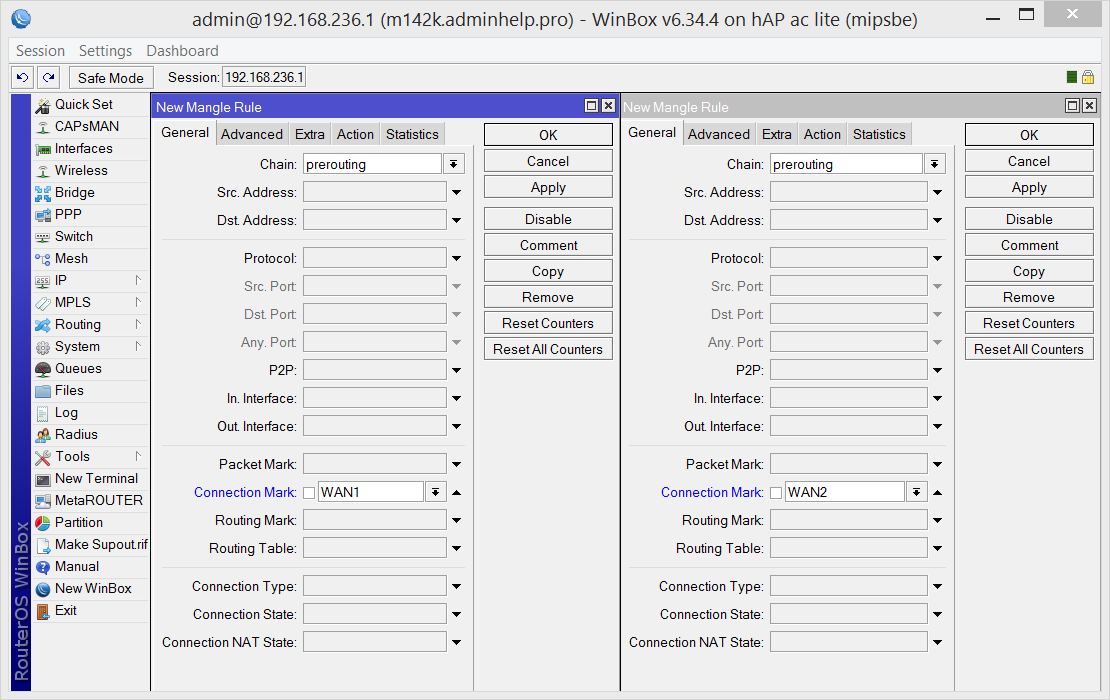Image resolution: width=1110 pixels, height=700 pixels.
Task: Toggle Safe Mode button
Action: point(110,78)
